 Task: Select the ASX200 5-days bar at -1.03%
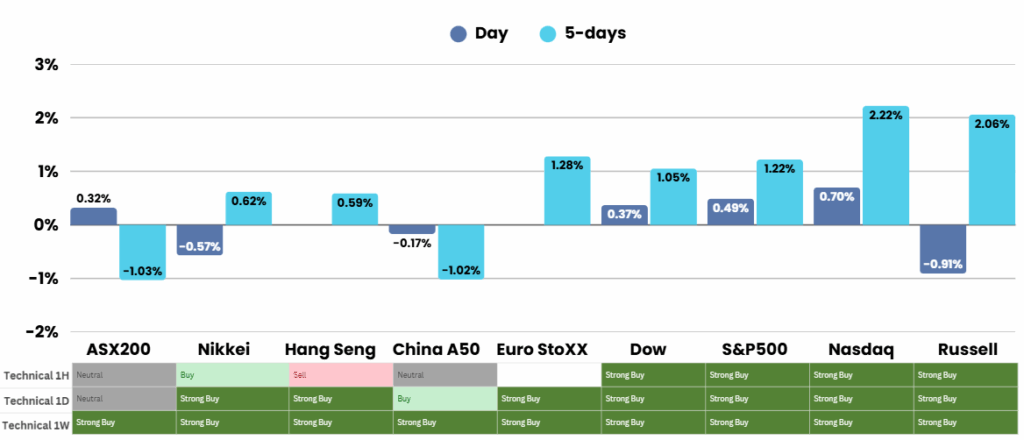[x=142, y=250]
